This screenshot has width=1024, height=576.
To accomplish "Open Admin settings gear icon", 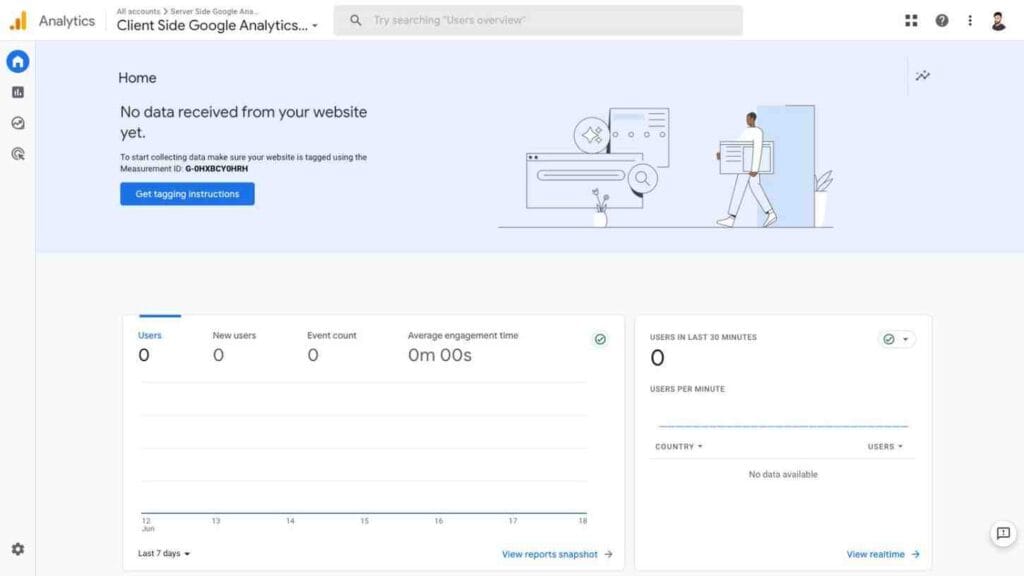I will [x=18, y=549].
